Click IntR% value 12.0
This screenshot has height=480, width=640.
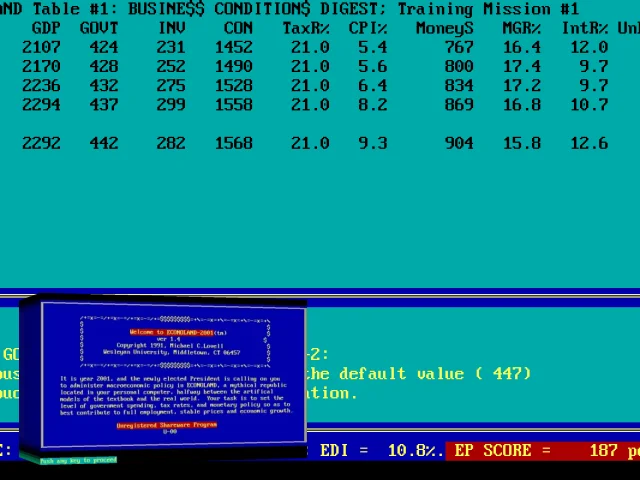[589, 47]
